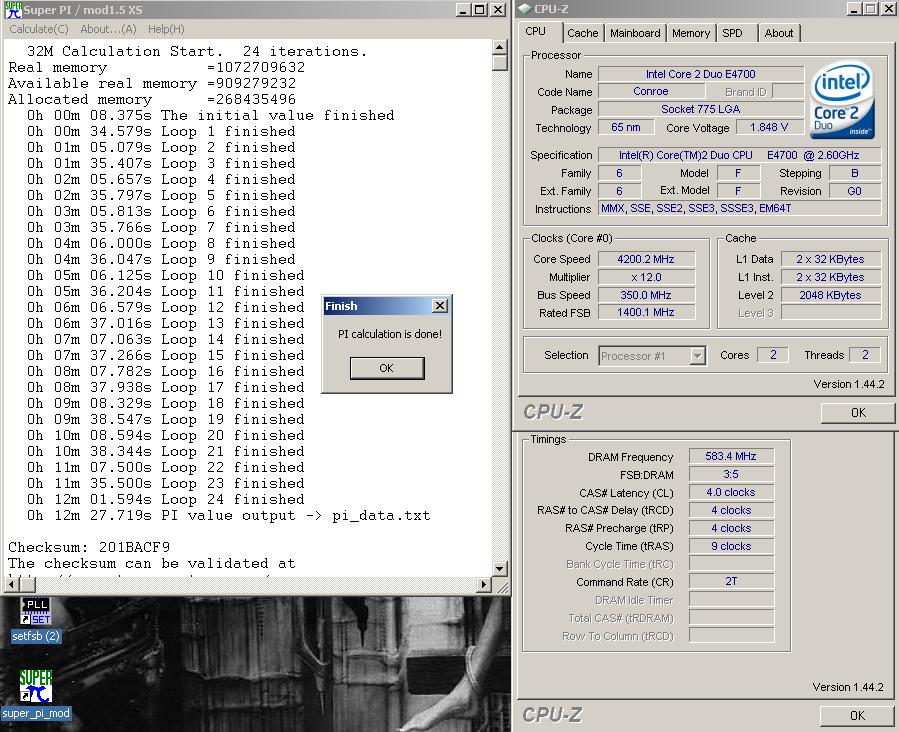Switch to the About tab in CPU-Z
899x732 pixels.
pyautogui.click(x=779, y=33)
